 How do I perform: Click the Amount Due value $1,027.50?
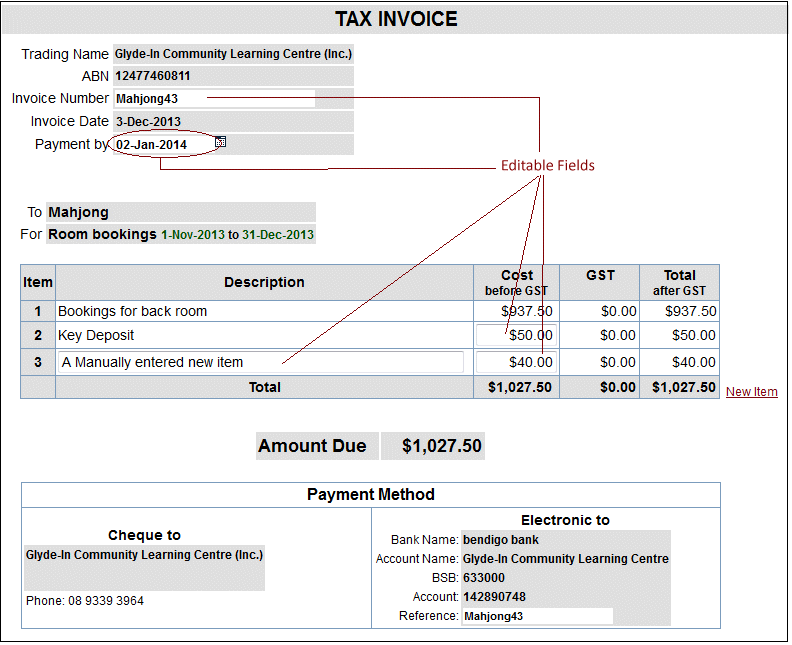(x=441, y=446)
